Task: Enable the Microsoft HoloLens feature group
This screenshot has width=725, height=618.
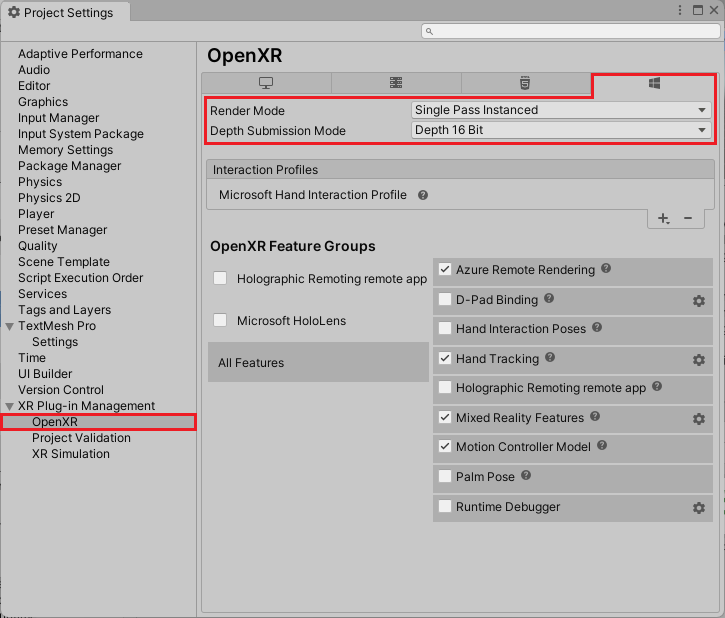Action: click(220, 320)
